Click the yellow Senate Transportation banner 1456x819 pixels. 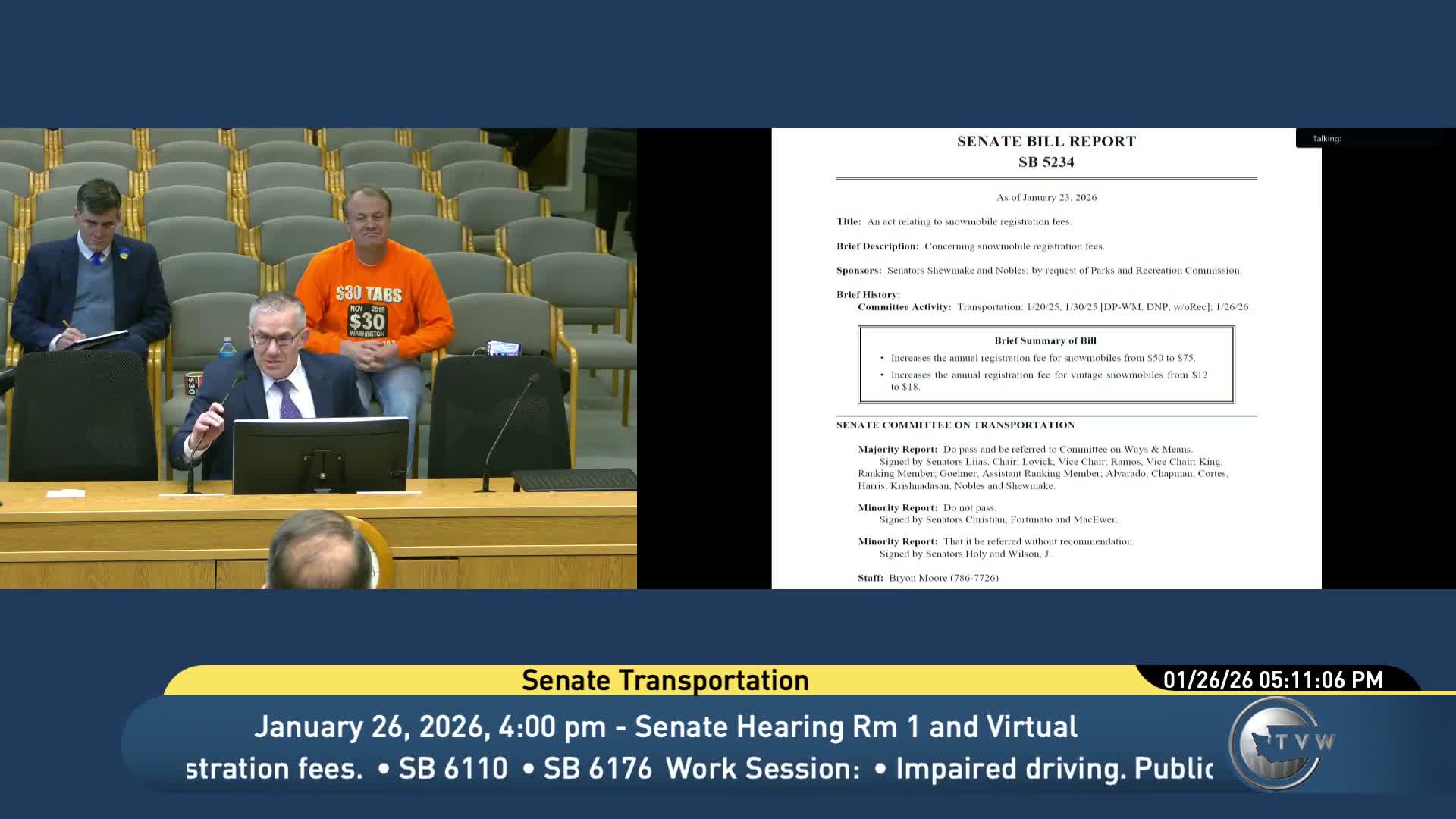pos(664,679)
